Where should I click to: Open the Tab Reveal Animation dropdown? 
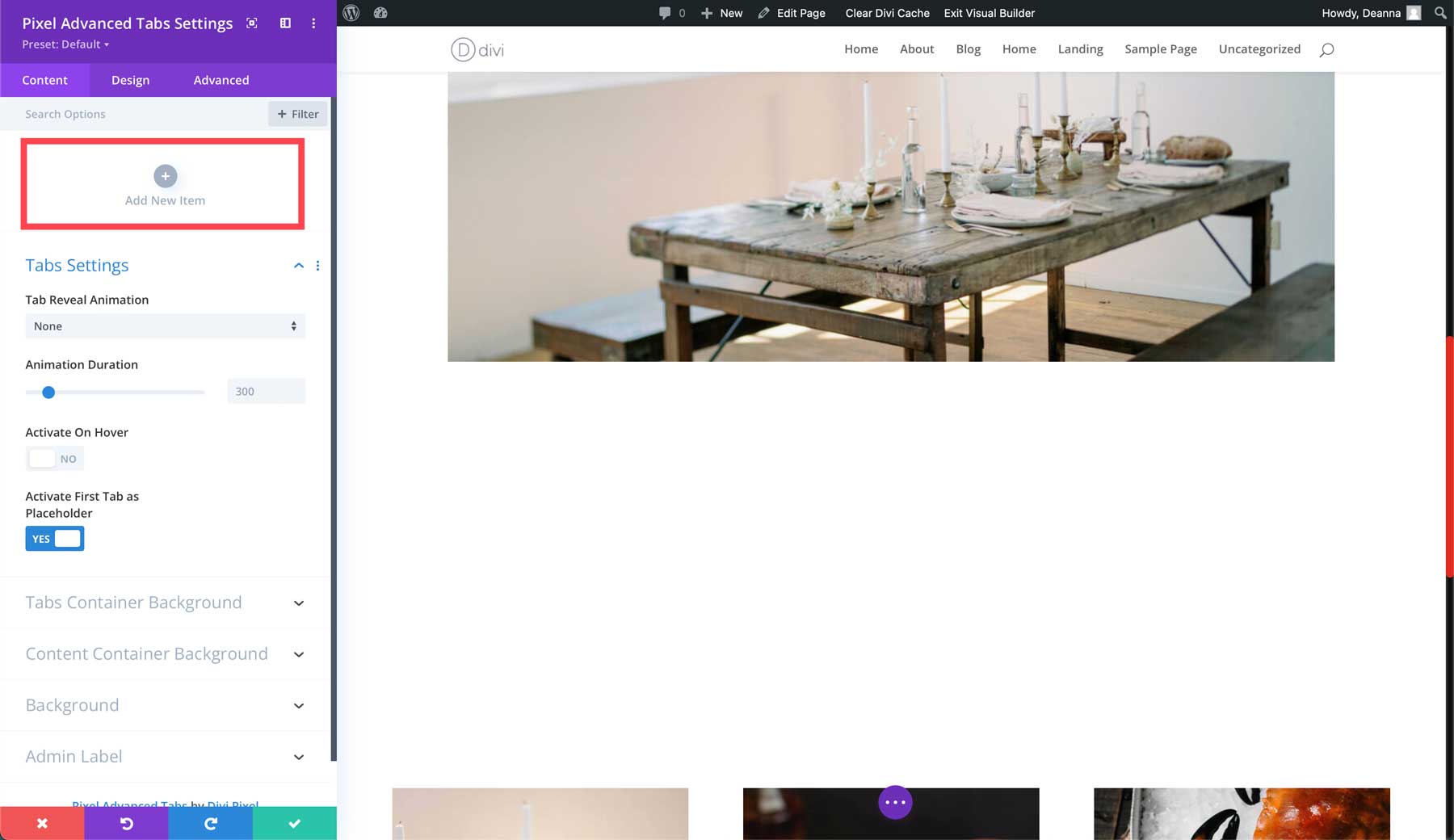165,326
